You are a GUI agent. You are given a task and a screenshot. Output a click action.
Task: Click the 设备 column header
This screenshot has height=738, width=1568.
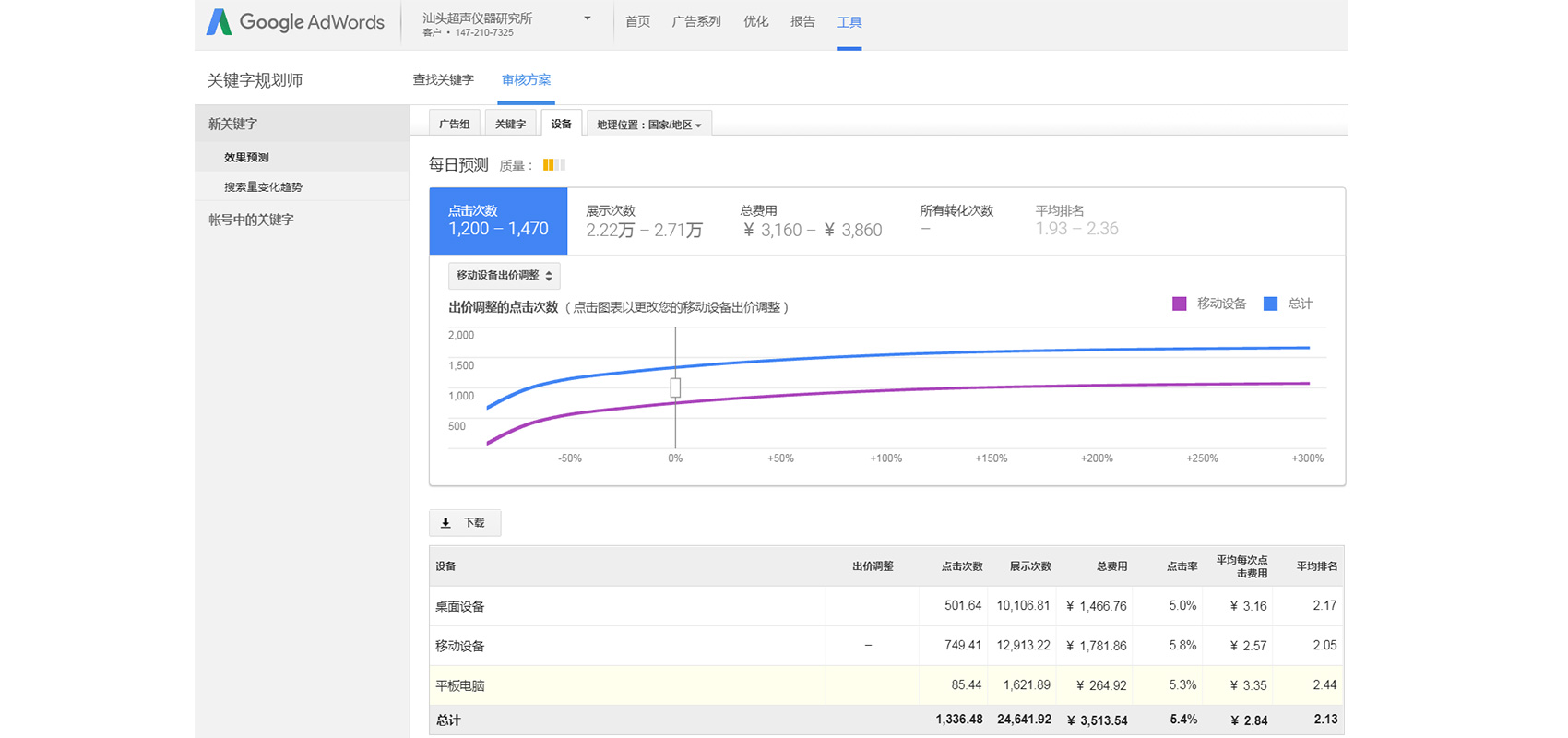[445, 566]
